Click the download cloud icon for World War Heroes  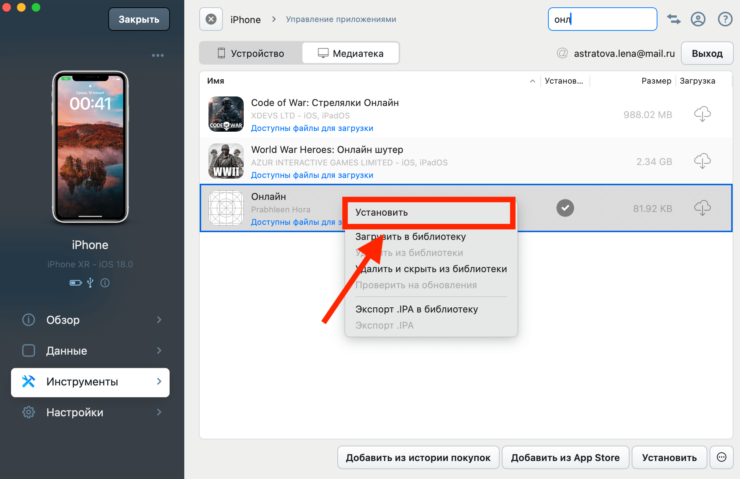click(x=702, y=161)
